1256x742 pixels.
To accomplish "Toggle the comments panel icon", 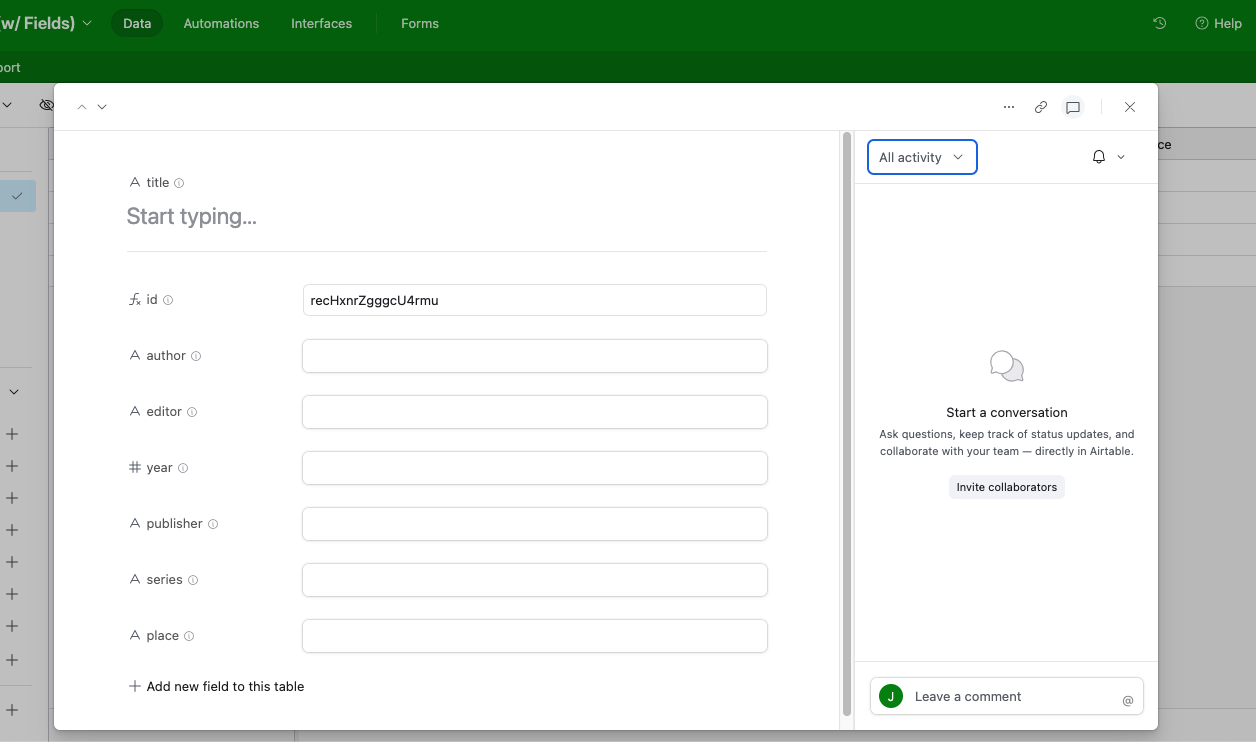I will (1073, 107).
